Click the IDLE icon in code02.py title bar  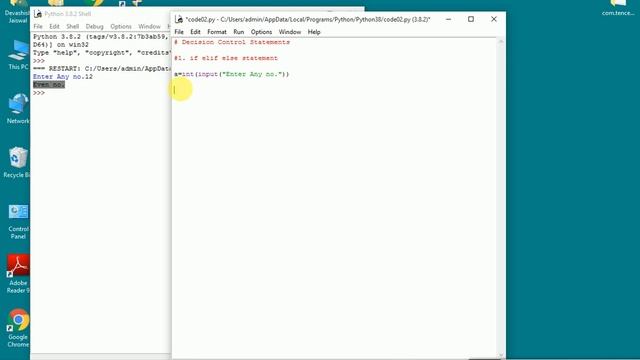click(x=179, y=19)
